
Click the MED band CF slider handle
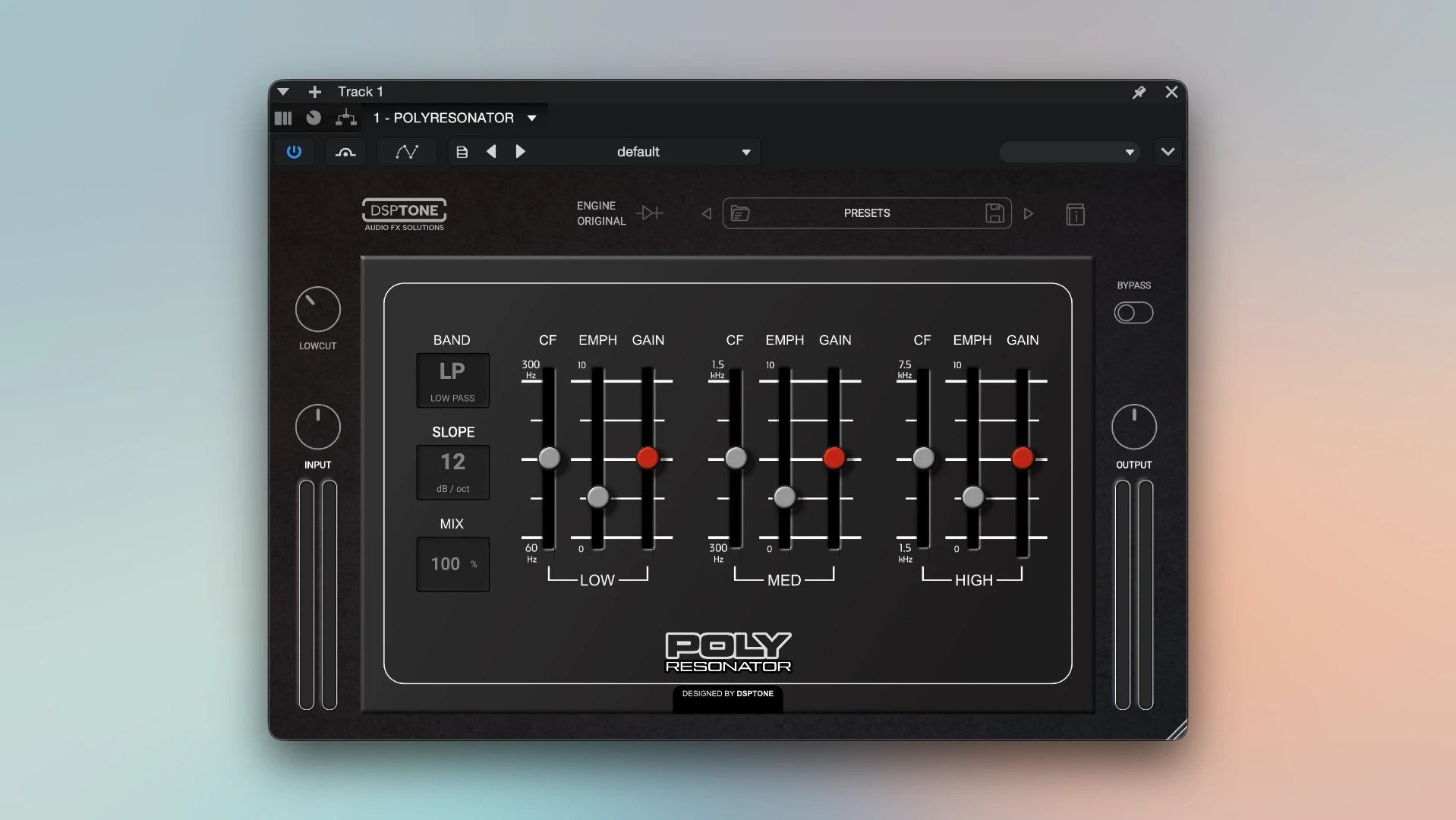click(736, 458)
